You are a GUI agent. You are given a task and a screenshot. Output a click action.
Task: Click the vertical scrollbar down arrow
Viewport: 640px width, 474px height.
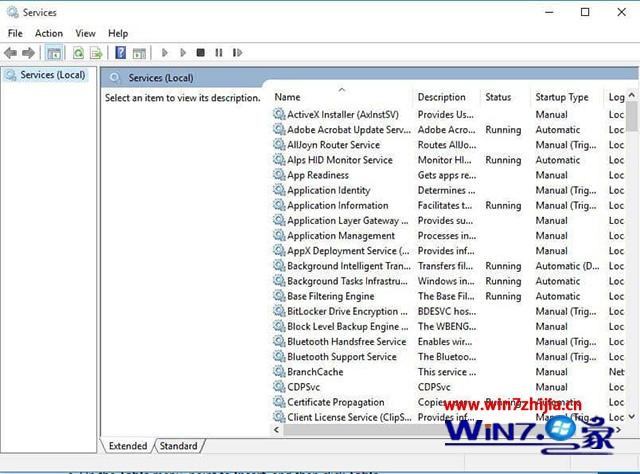632,417
